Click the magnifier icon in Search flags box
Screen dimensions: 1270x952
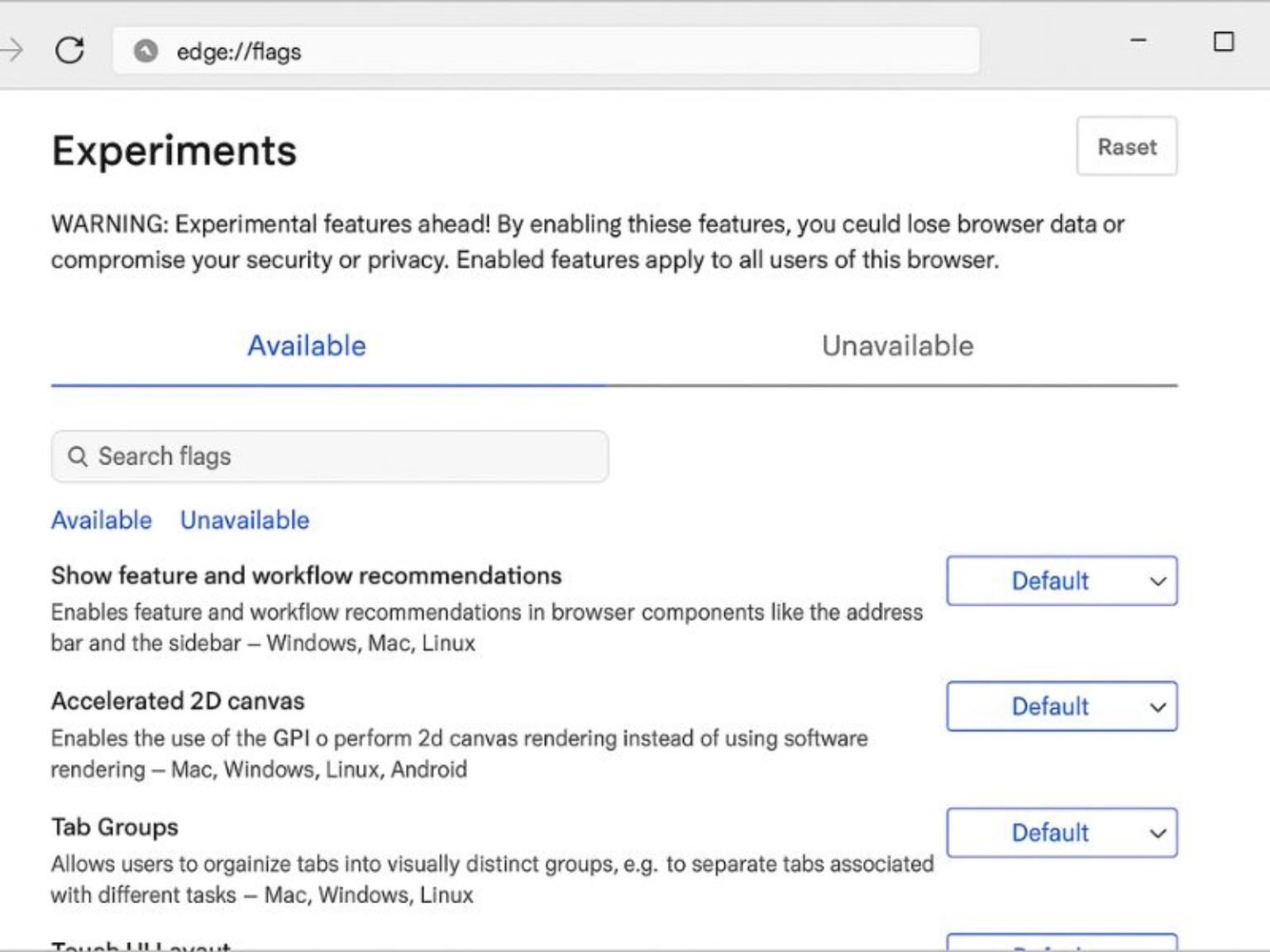(79, 455)
